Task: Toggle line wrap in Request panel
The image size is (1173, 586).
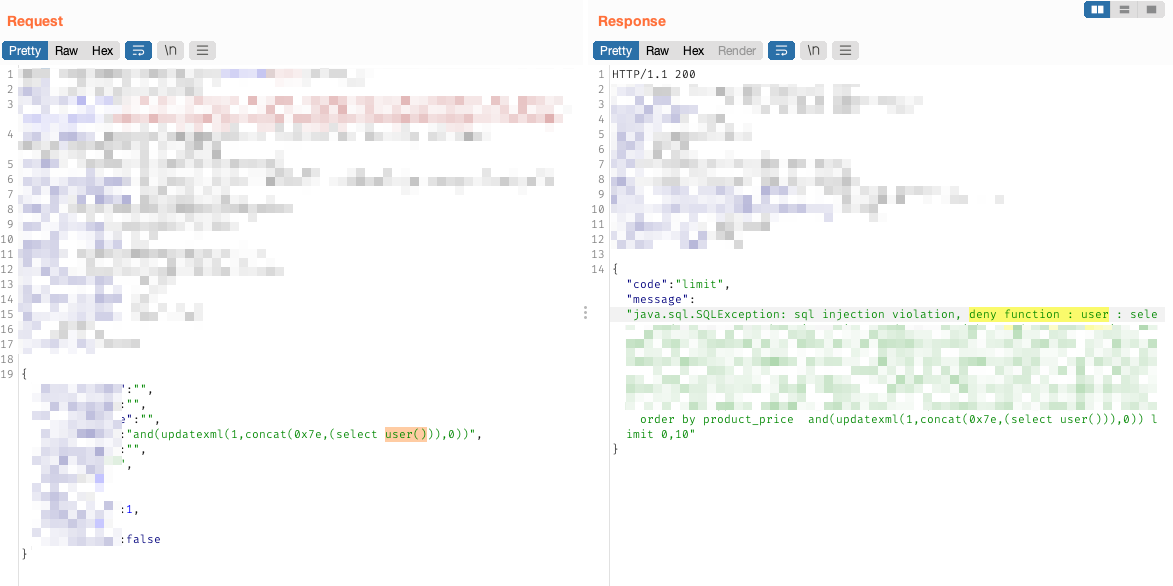Action: pyautogui.click(x=138, y=51)
